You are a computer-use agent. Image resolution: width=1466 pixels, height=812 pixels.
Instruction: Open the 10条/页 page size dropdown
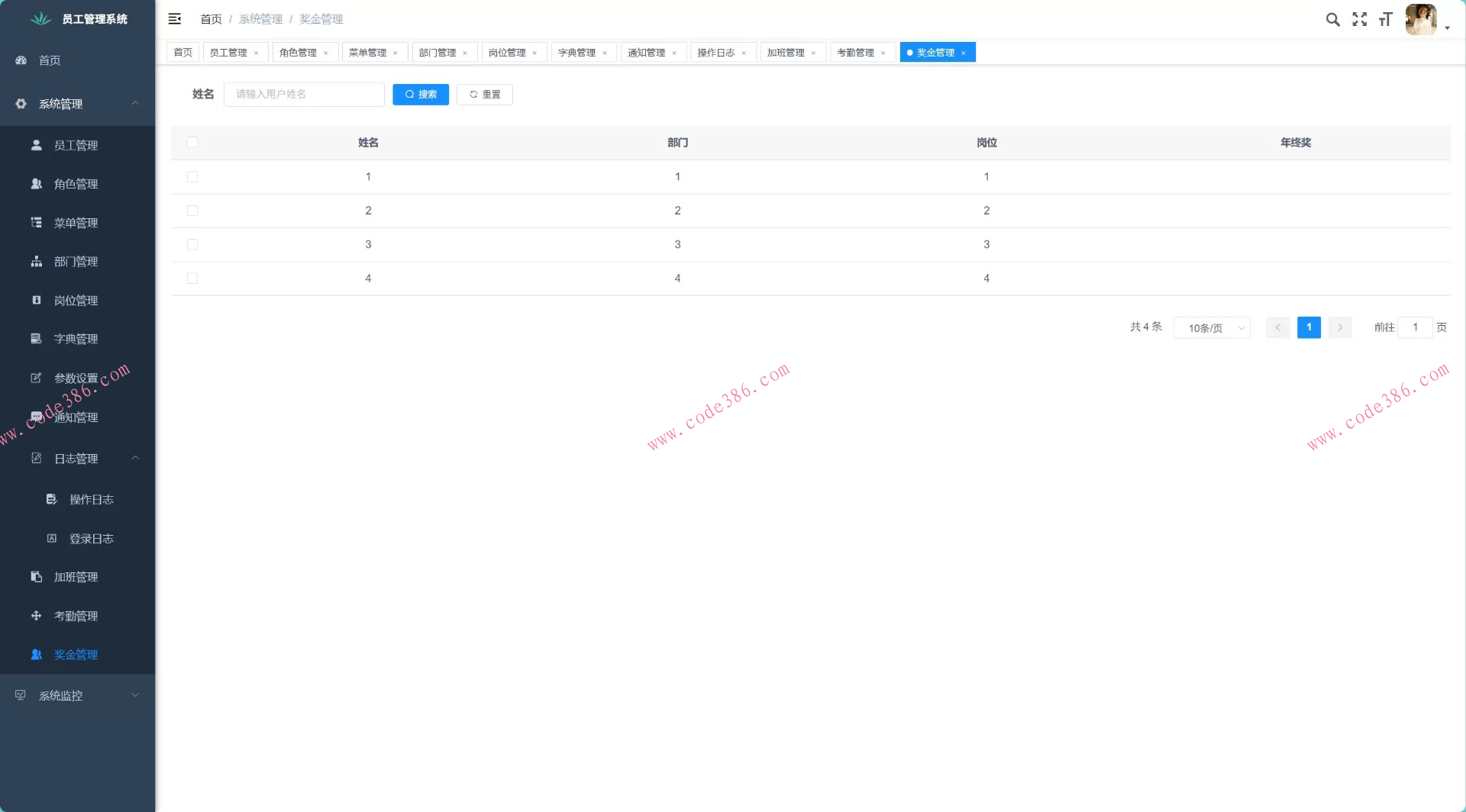(x=1212, y=328)
